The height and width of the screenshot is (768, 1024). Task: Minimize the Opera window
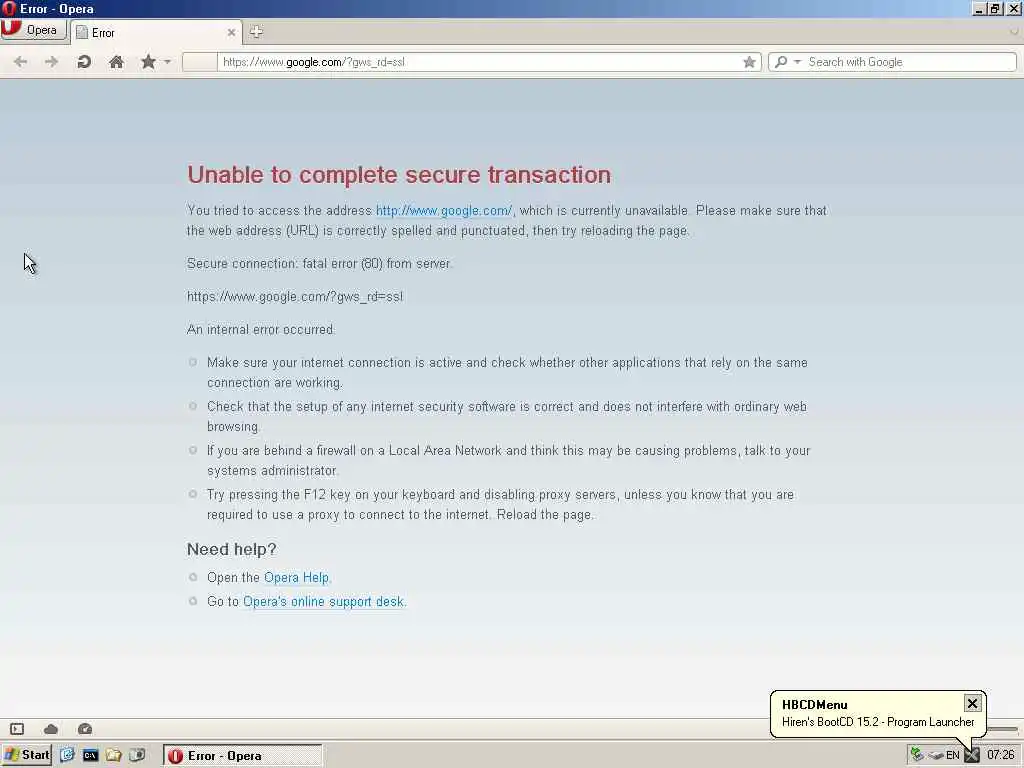pyautogui.click(x=978, y=9)
